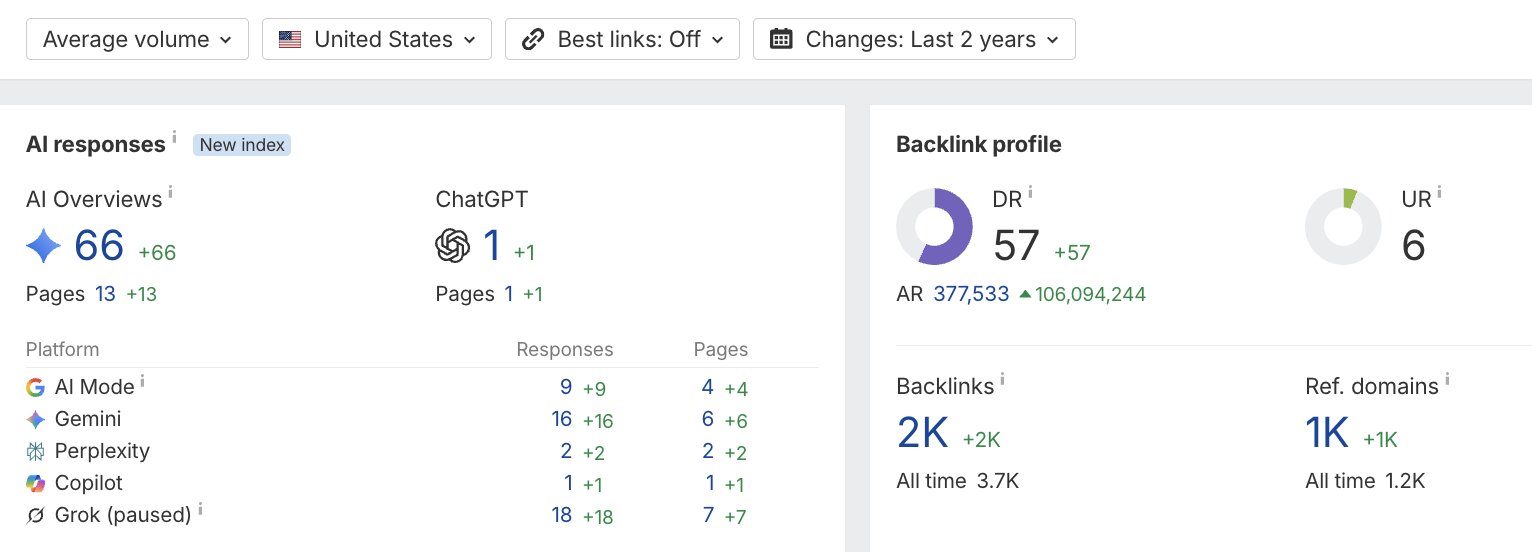The width and height of the screenshot is (1532, 552).
Task: Open Perplexity responses value 2
Action: [566, 451]
